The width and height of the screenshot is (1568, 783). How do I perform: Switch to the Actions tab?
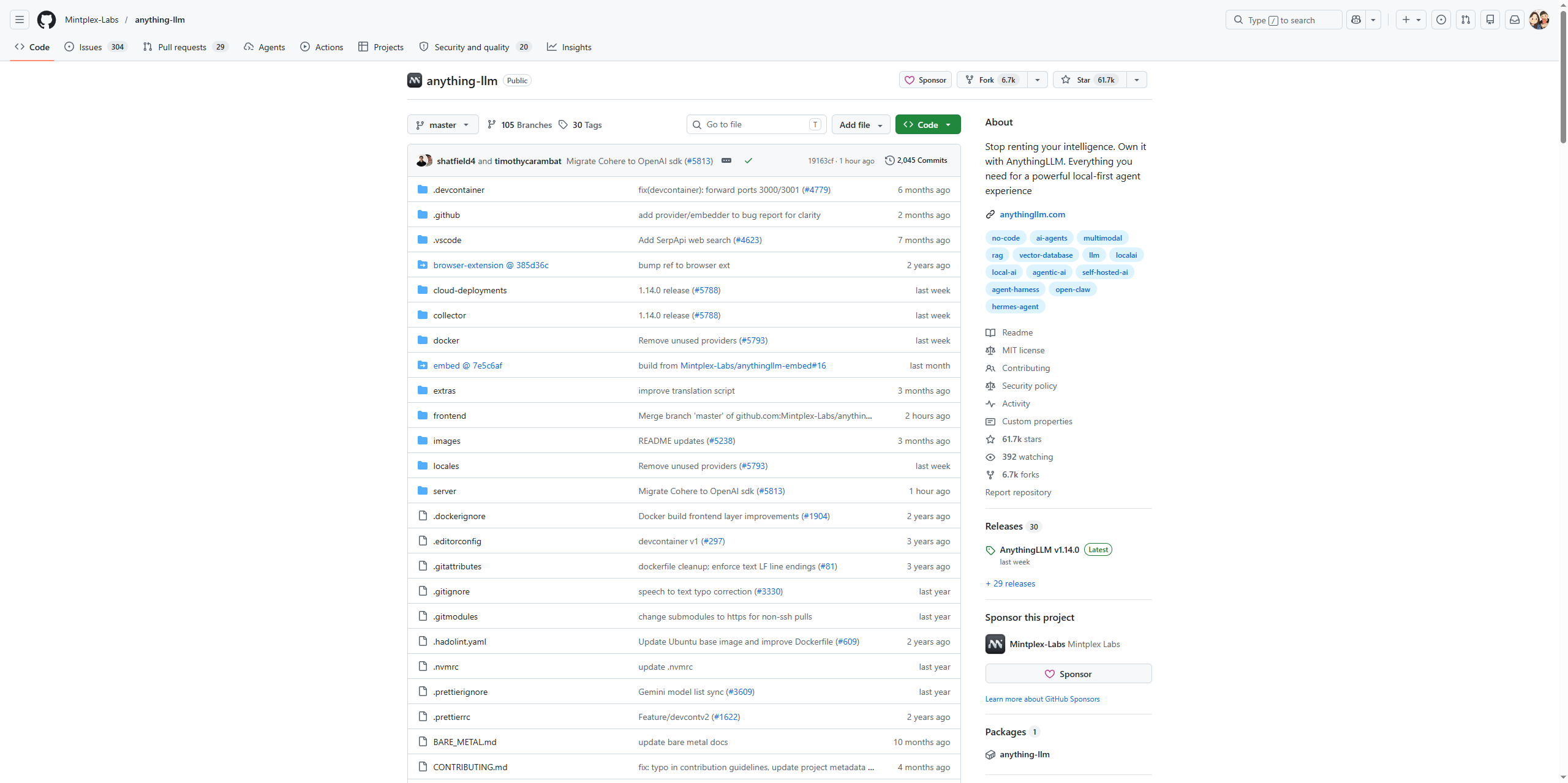[x=322, y=47]
